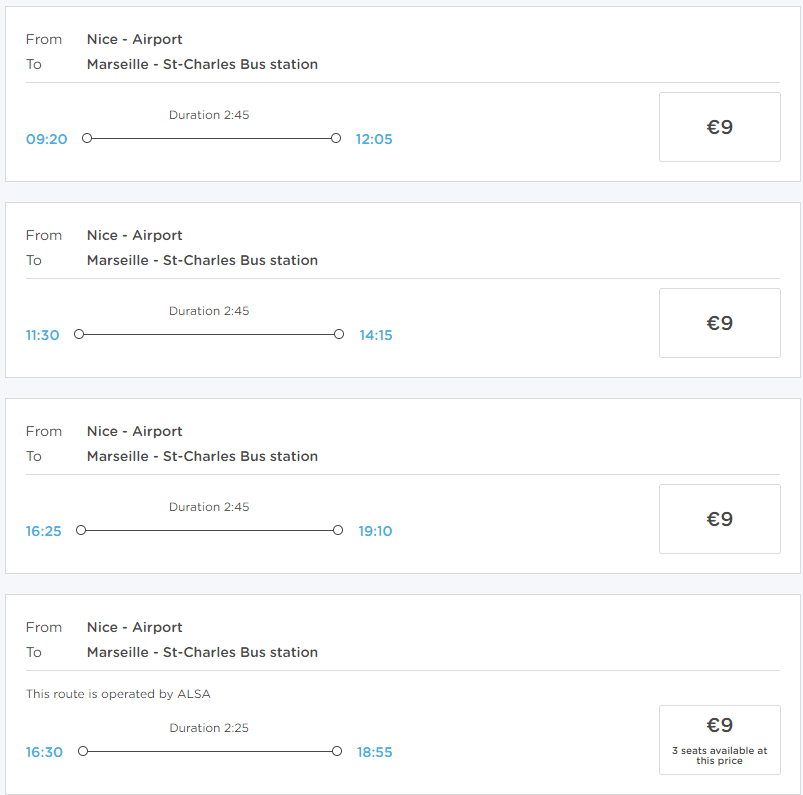Select the €9 fare with 3 seats available

(x=719, y=726)
